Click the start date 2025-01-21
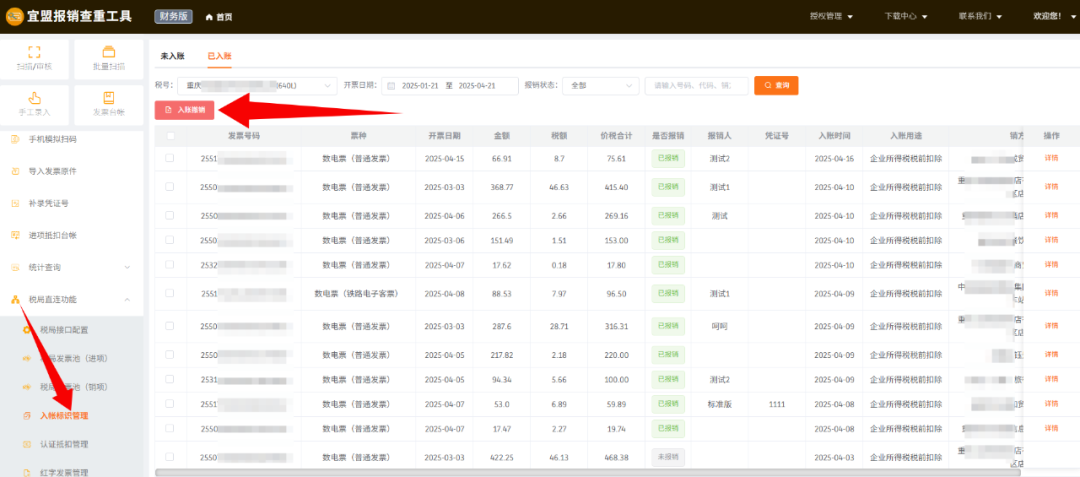The width and height of the screenshot is (1080, 477). [420, 86]
